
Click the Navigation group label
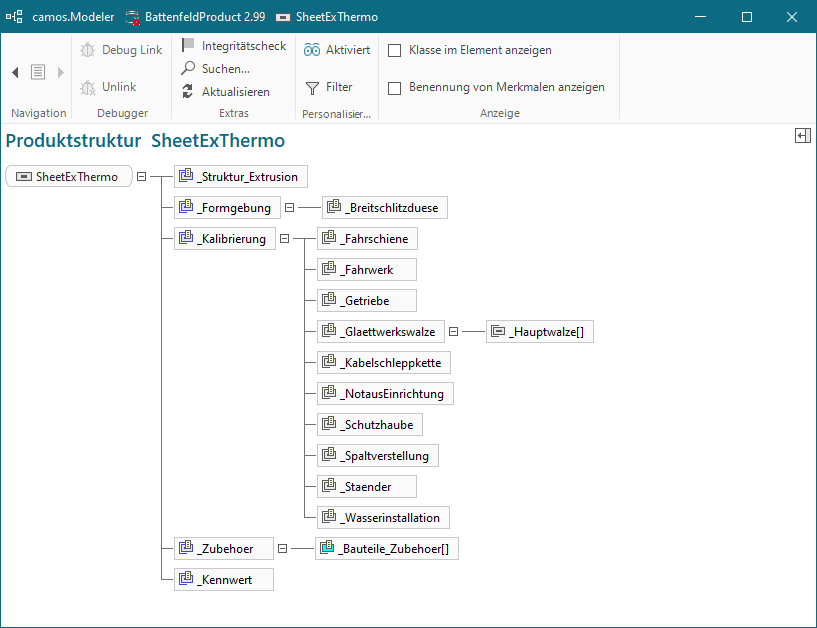[39, 113]
